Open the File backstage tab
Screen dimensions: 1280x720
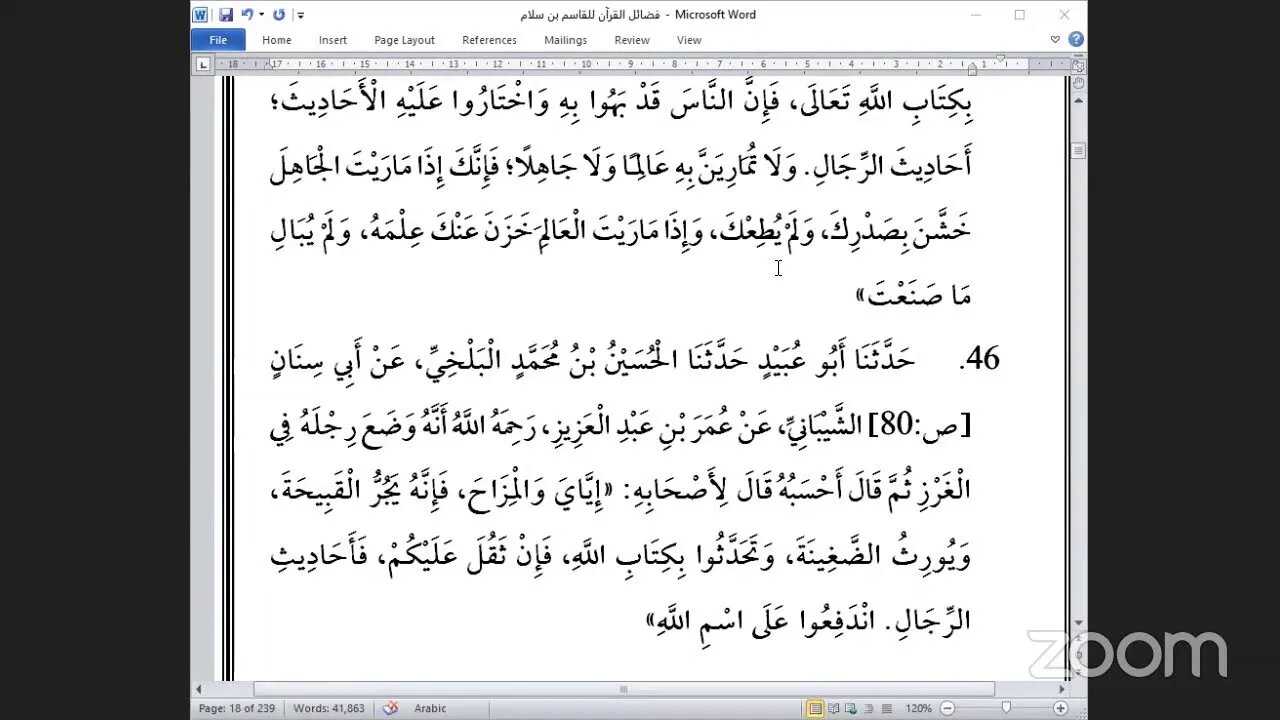[x=218, y=40]
